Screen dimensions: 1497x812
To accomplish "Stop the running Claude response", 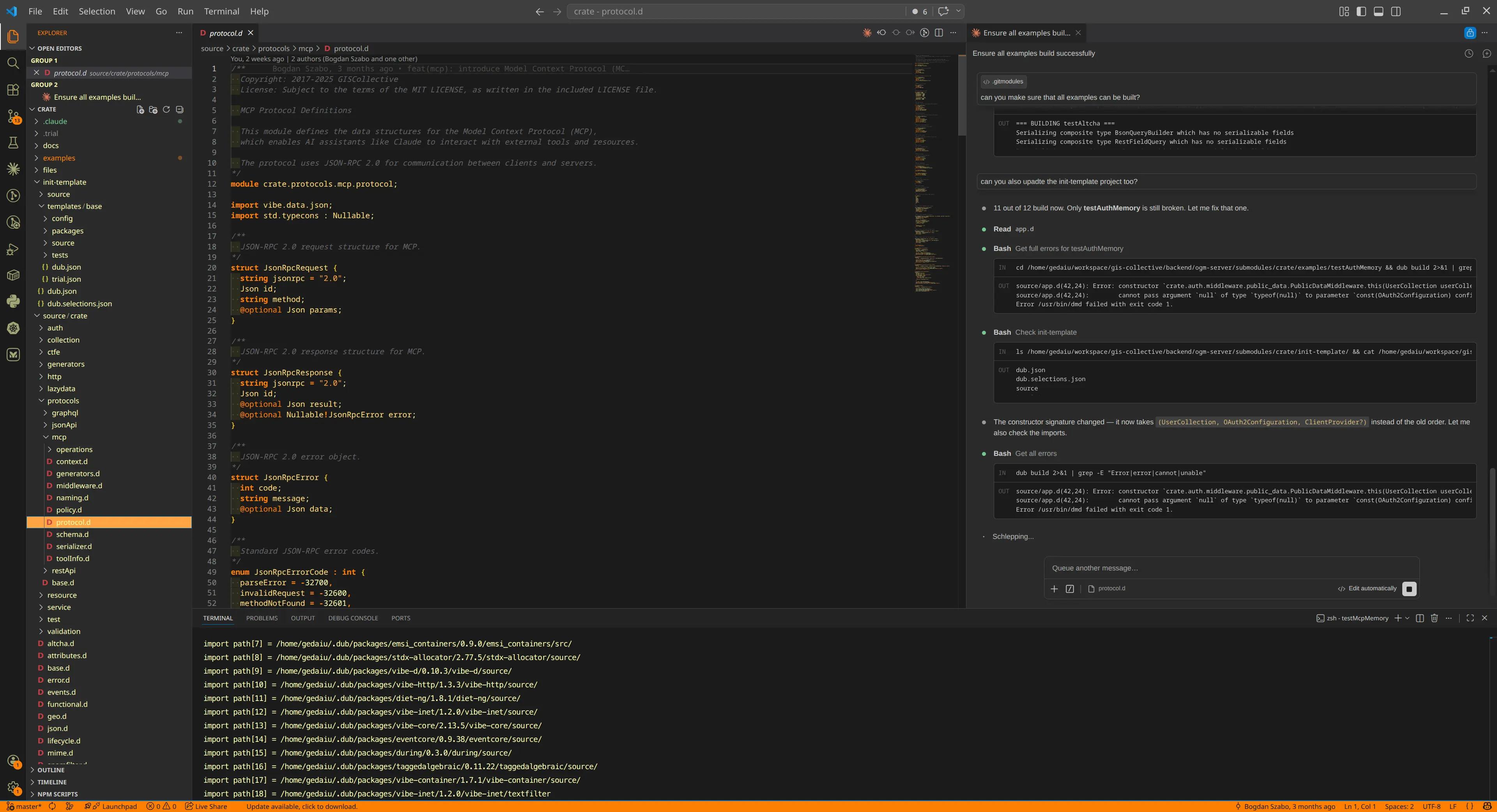I will (1409, 588).
